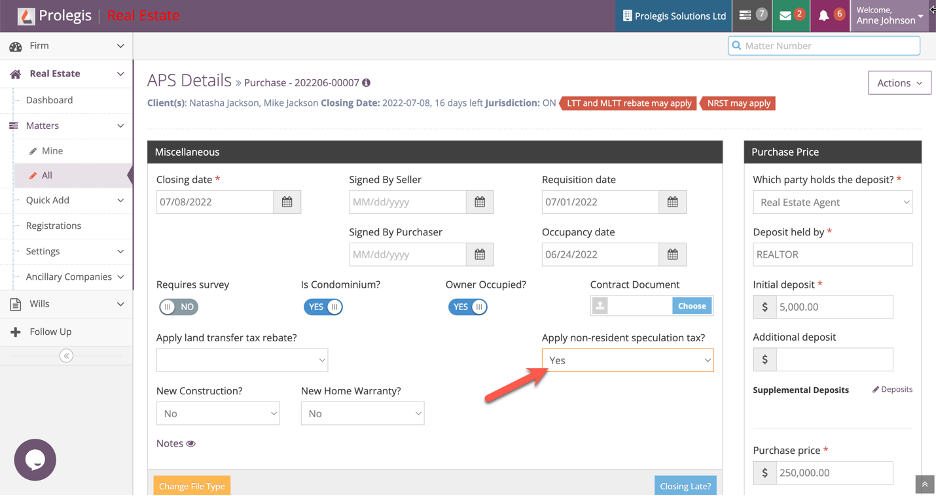Toggle the Is Condominium switch

pos(323,307)
